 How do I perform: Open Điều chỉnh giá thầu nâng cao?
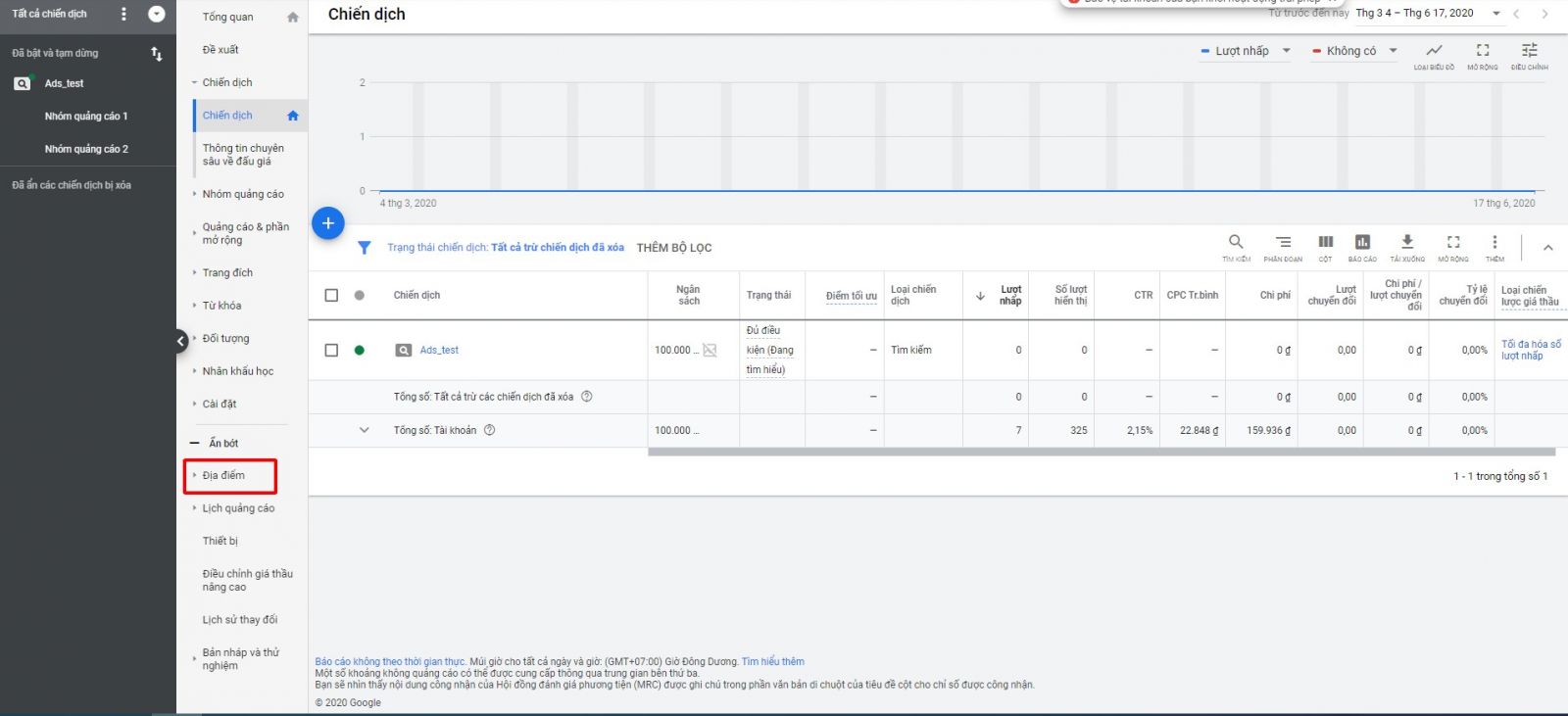coord(247,581)
